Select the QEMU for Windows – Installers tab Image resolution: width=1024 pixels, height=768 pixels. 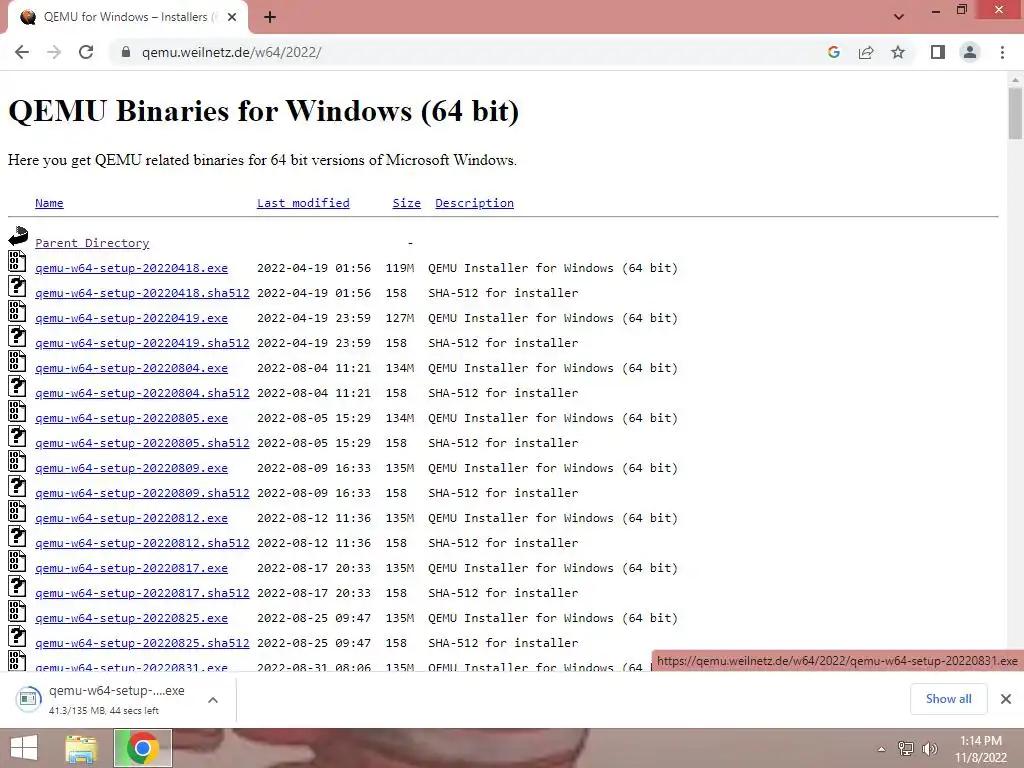(127, 18)
